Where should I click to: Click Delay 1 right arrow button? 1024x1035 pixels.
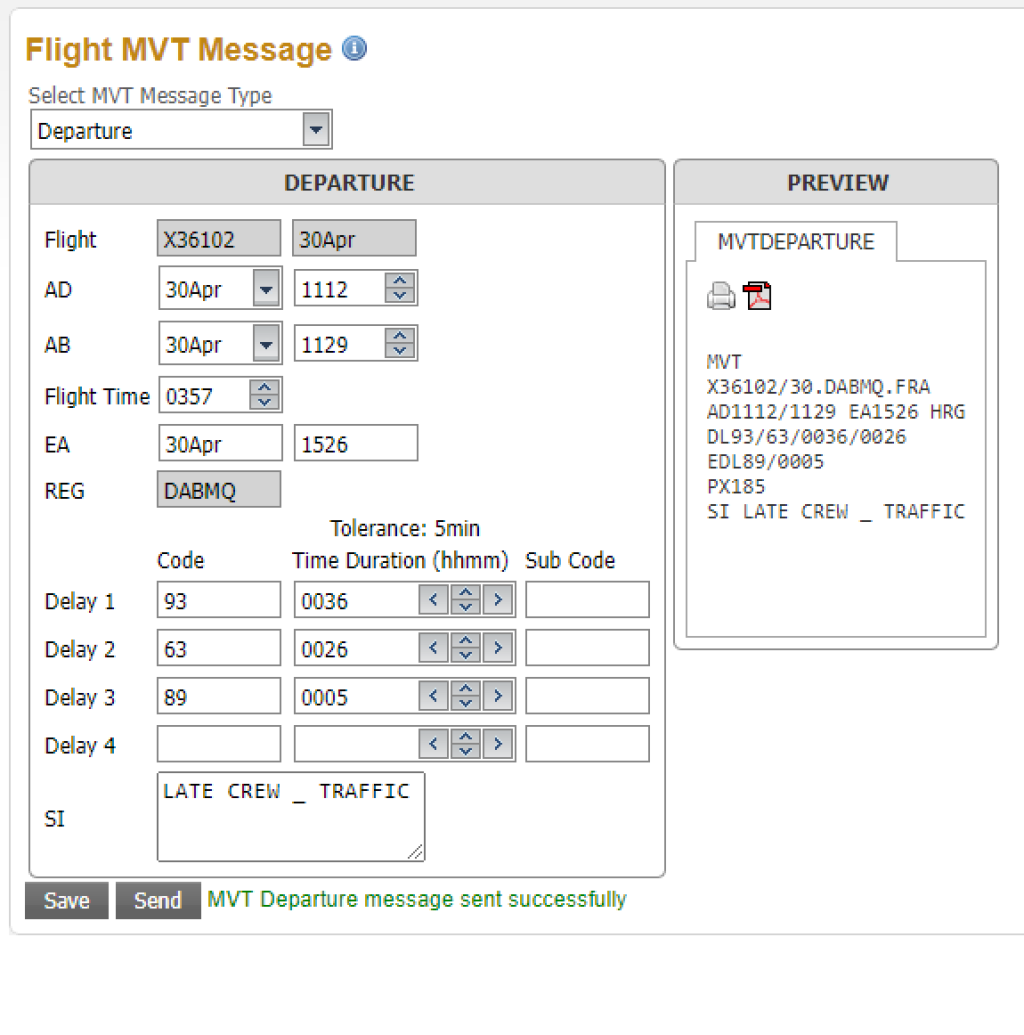(497, 601)
